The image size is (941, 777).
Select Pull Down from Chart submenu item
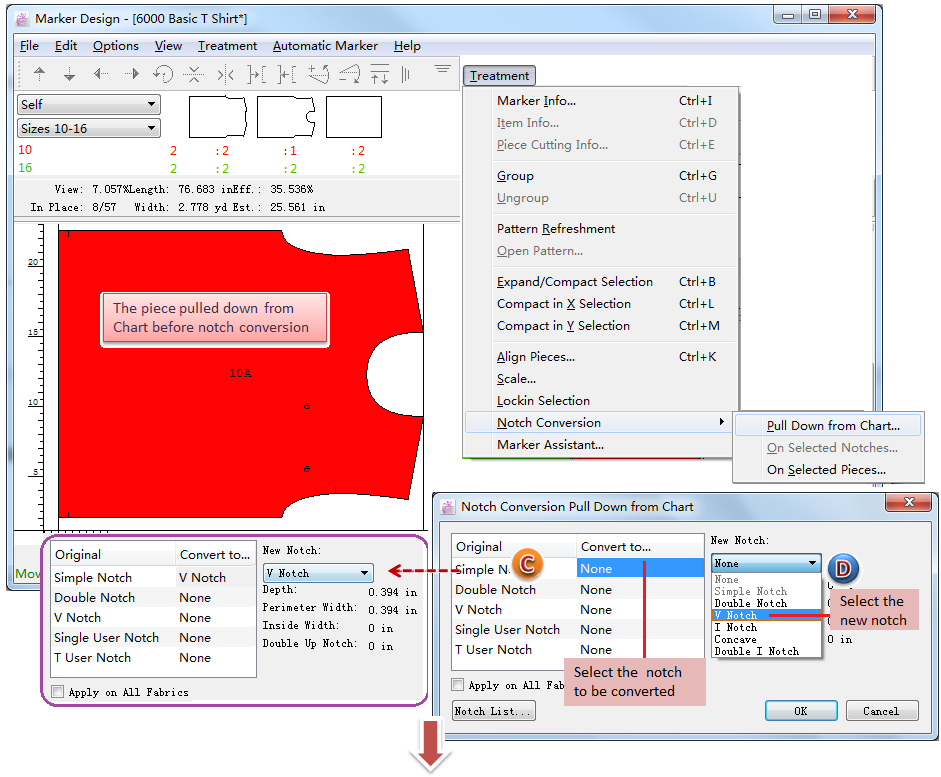click(x=832, y=426)
